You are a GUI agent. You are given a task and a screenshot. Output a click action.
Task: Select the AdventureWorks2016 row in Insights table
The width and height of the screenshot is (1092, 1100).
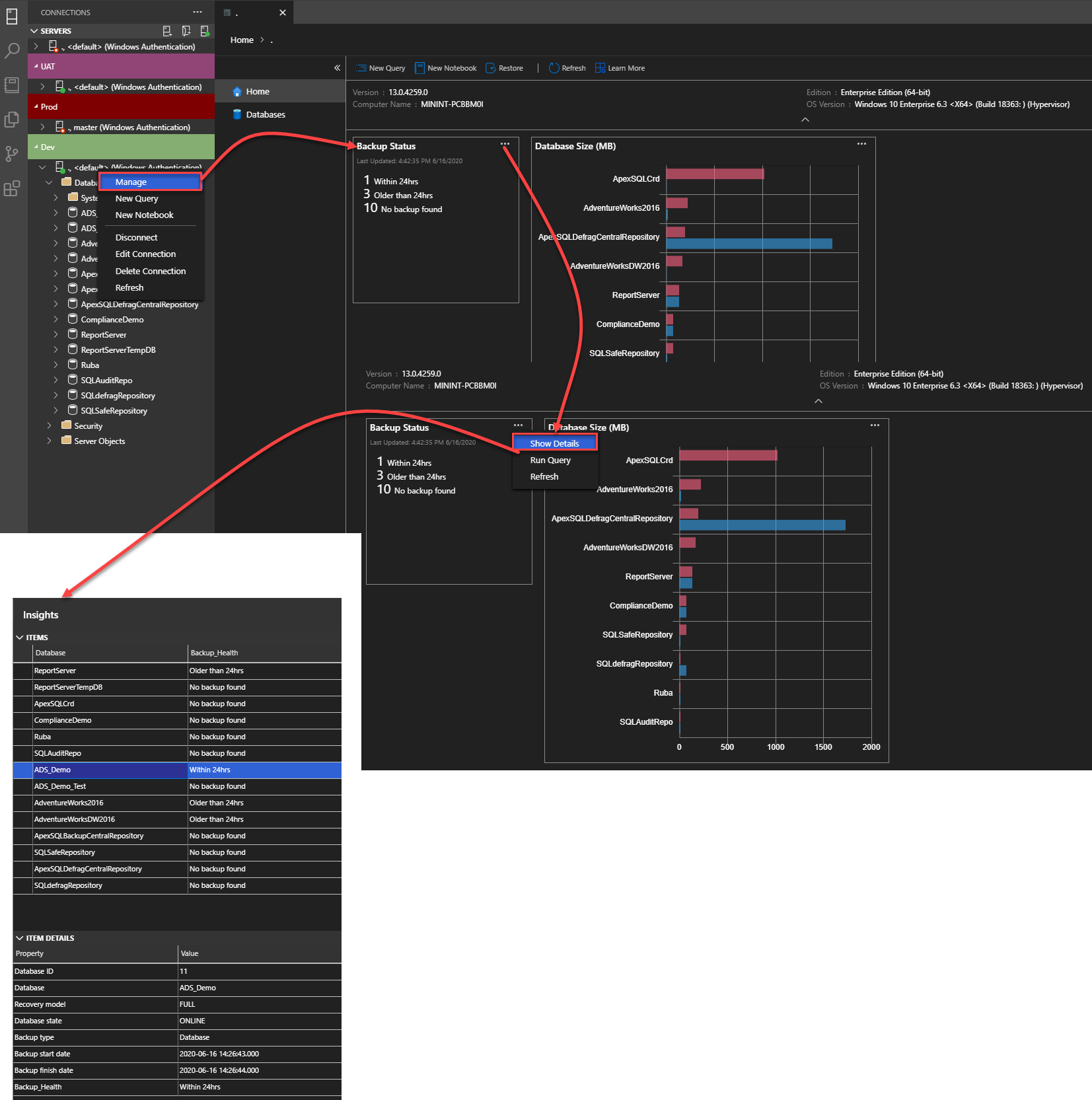pyautogui.click(x=177, y=803)
